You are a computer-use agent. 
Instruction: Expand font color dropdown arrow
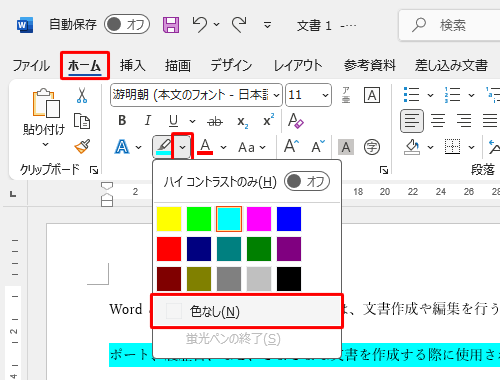tap(223, 147)
